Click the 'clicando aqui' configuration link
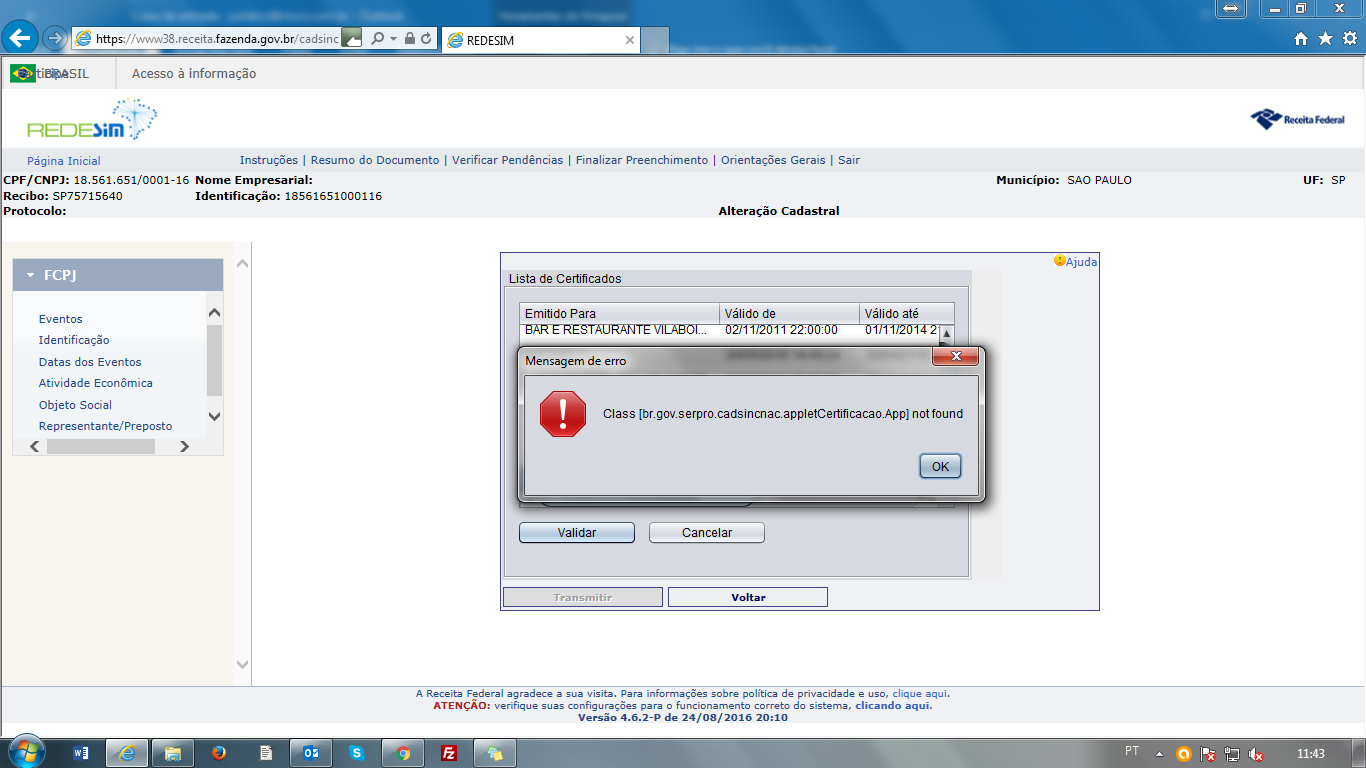This screenshot has width=1366, height=768. coord(892,705)
